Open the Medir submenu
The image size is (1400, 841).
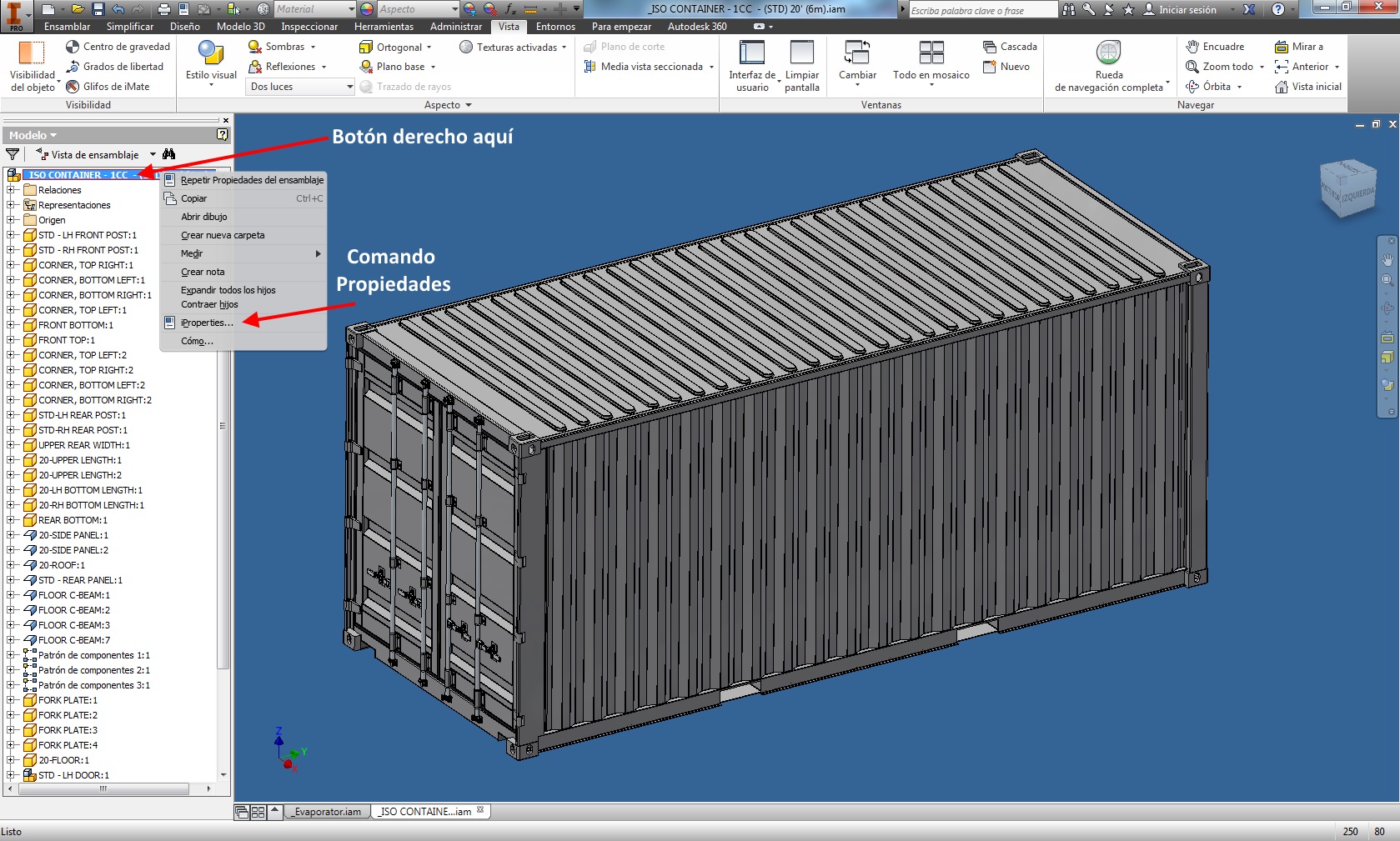pyautogui.click(x=243, y=253)
